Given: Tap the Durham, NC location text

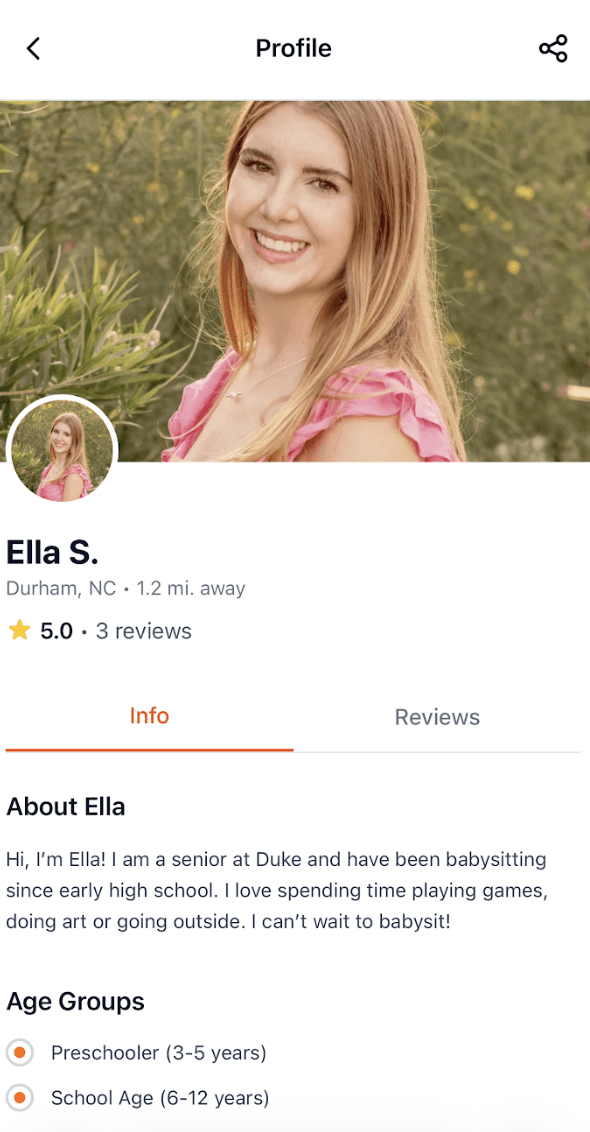Looking at the screenshot, I should tap(61, 588).
